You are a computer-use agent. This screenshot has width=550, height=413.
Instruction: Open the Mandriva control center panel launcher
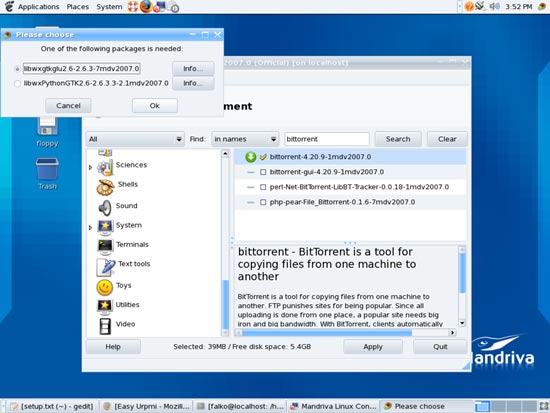159,7
